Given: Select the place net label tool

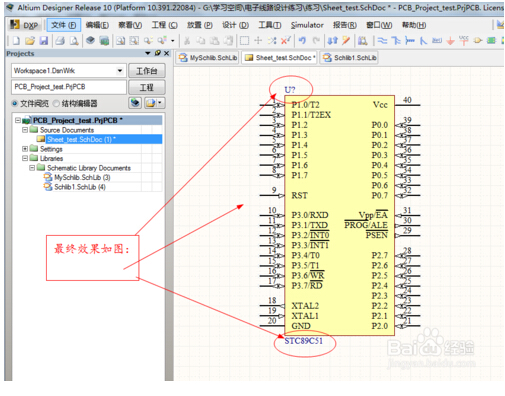Looking at the screenshot, I should (437, 41).
